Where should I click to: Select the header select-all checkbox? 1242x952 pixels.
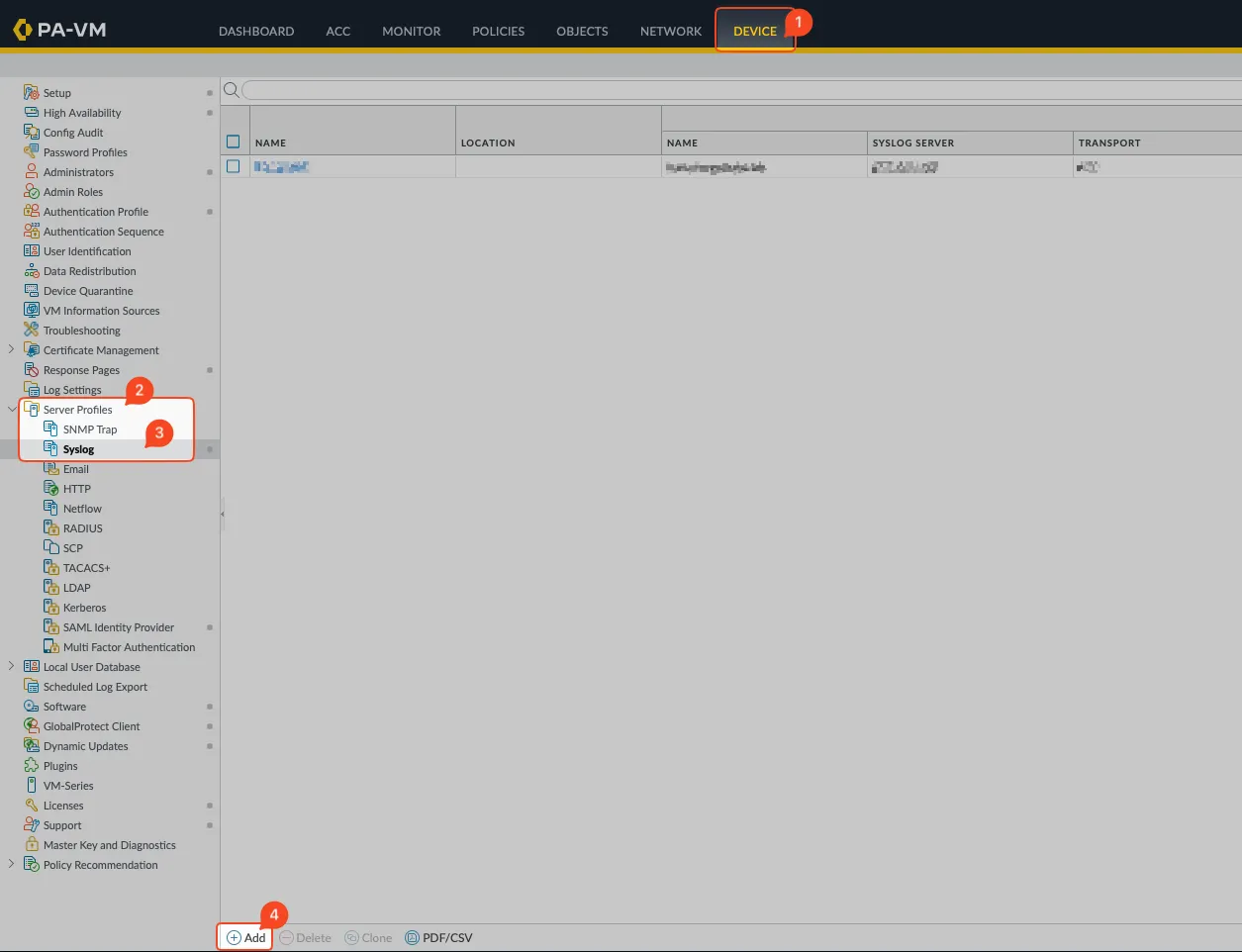[234, 142]
